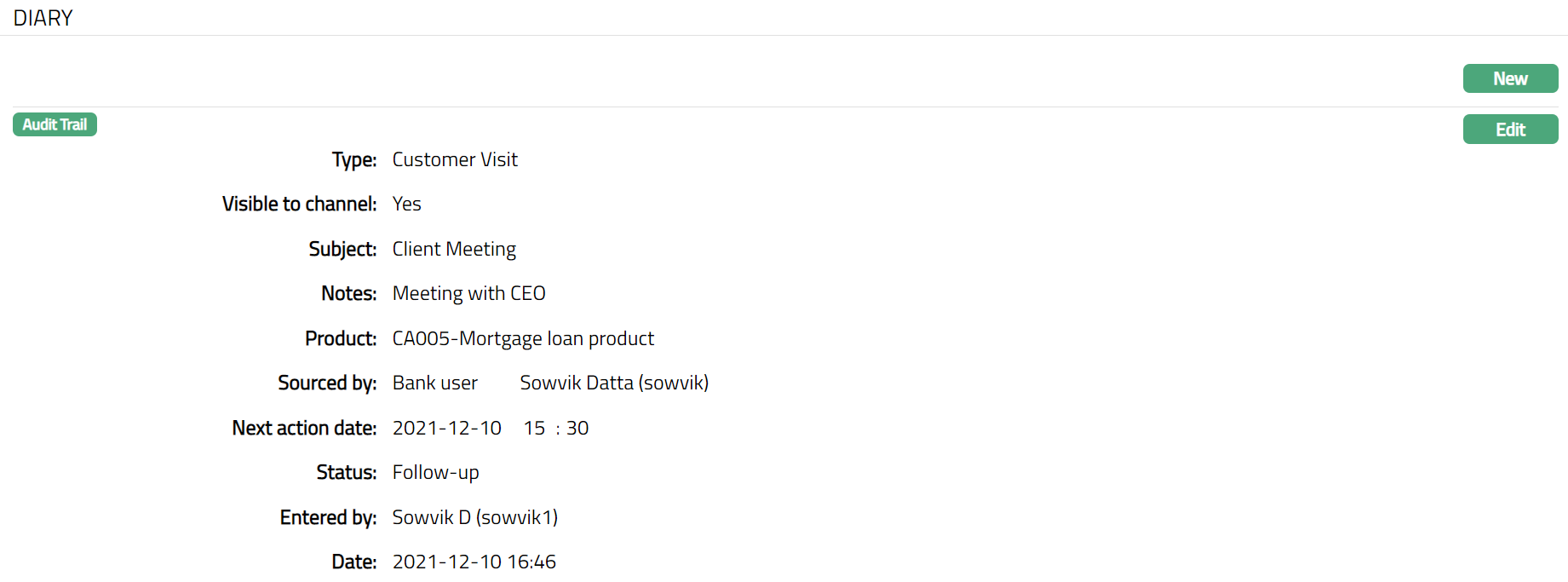Click the hour value 15
Screen dimensions: 1568x582
point(534,428)
